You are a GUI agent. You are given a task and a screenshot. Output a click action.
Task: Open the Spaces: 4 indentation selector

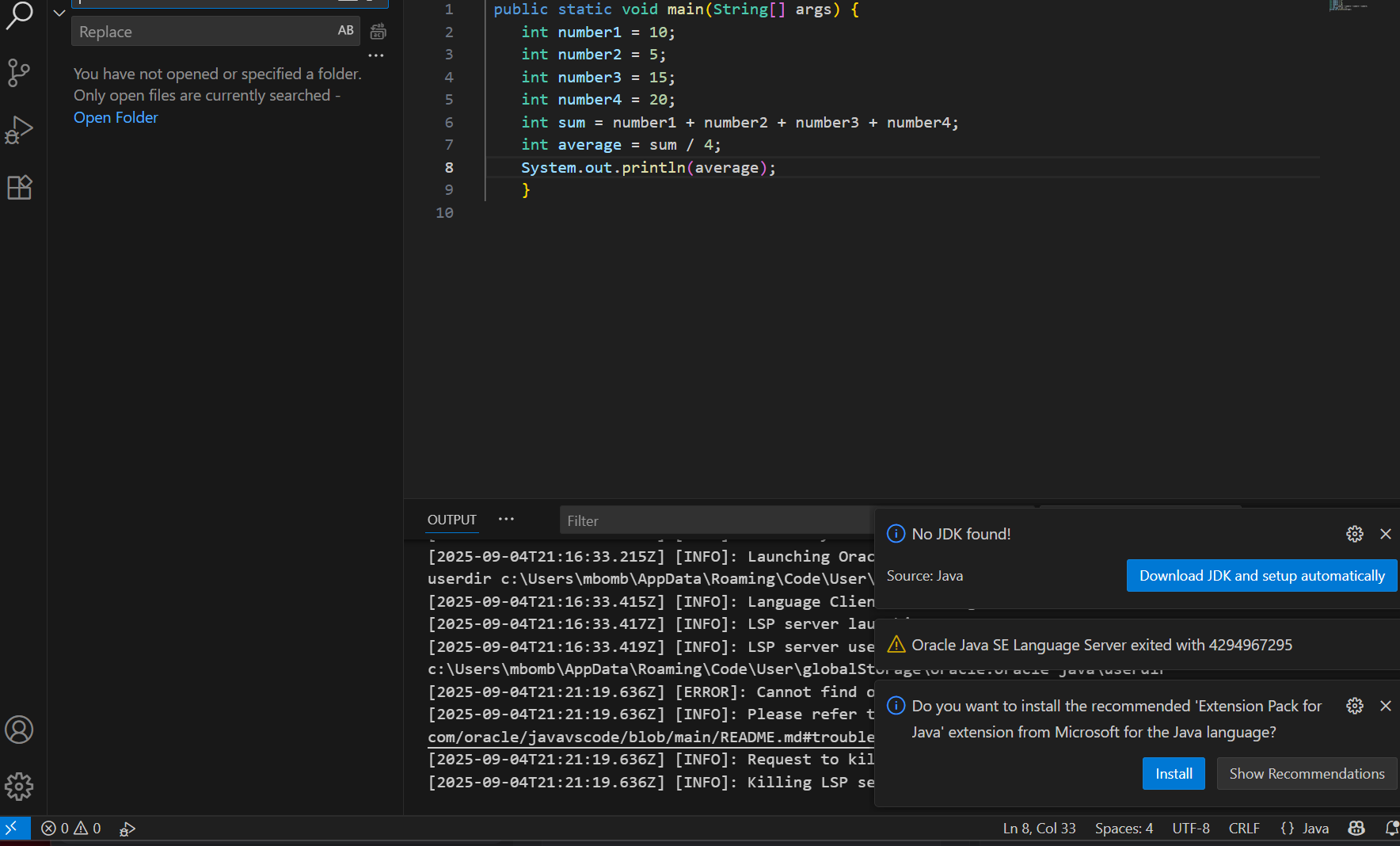1124,829
